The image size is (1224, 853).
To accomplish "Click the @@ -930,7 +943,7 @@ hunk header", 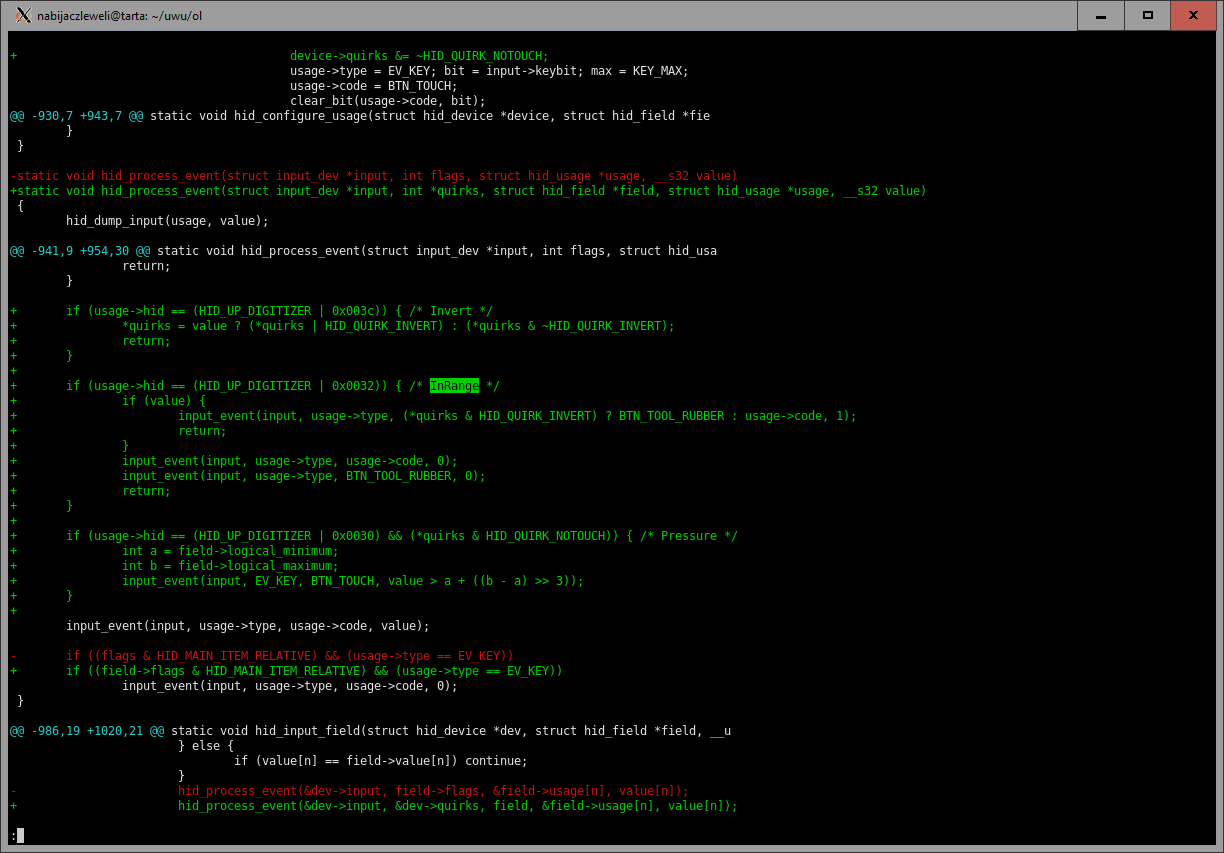I will point(76,116).
